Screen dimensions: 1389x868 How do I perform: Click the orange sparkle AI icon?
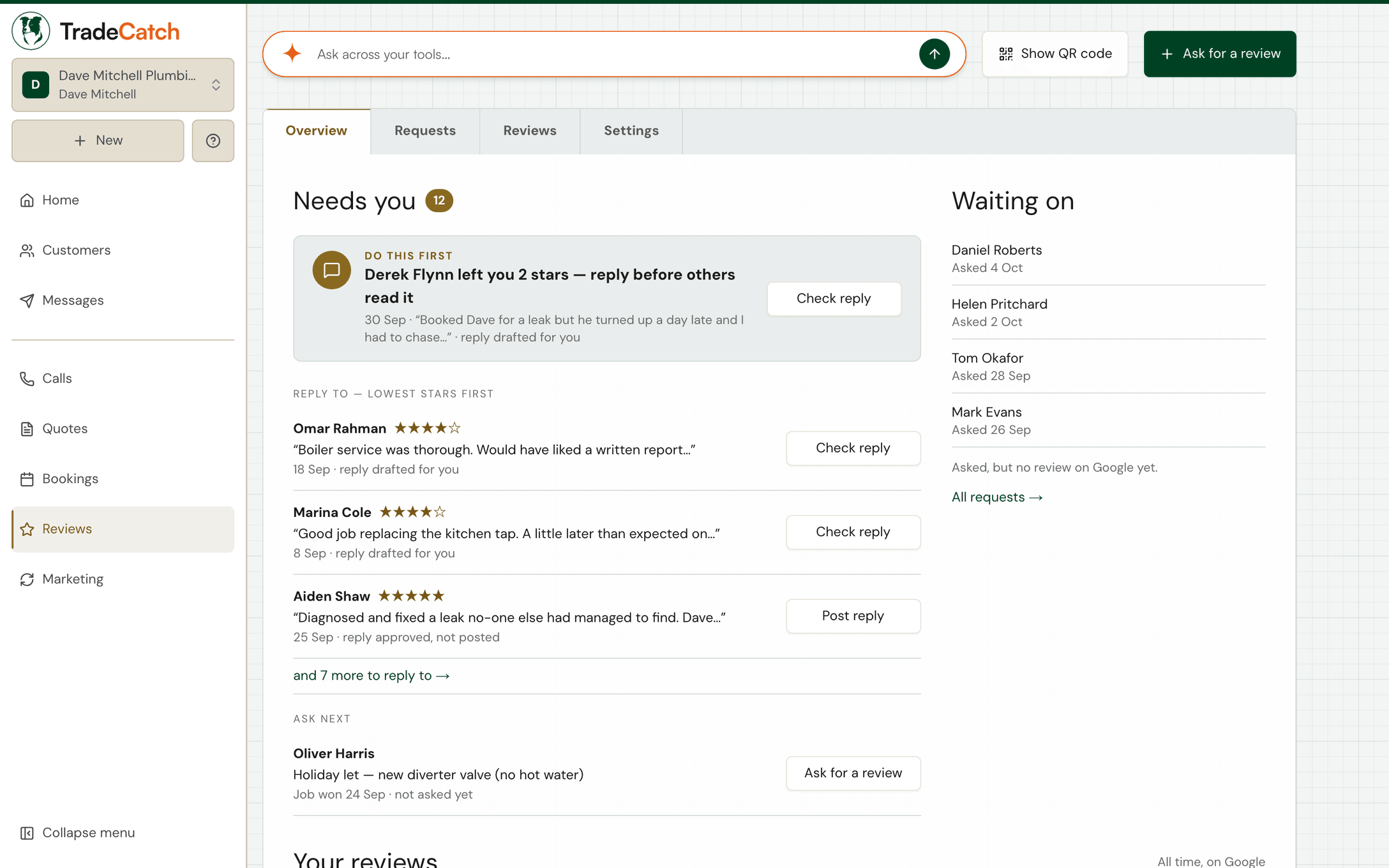tap(292, 54)
